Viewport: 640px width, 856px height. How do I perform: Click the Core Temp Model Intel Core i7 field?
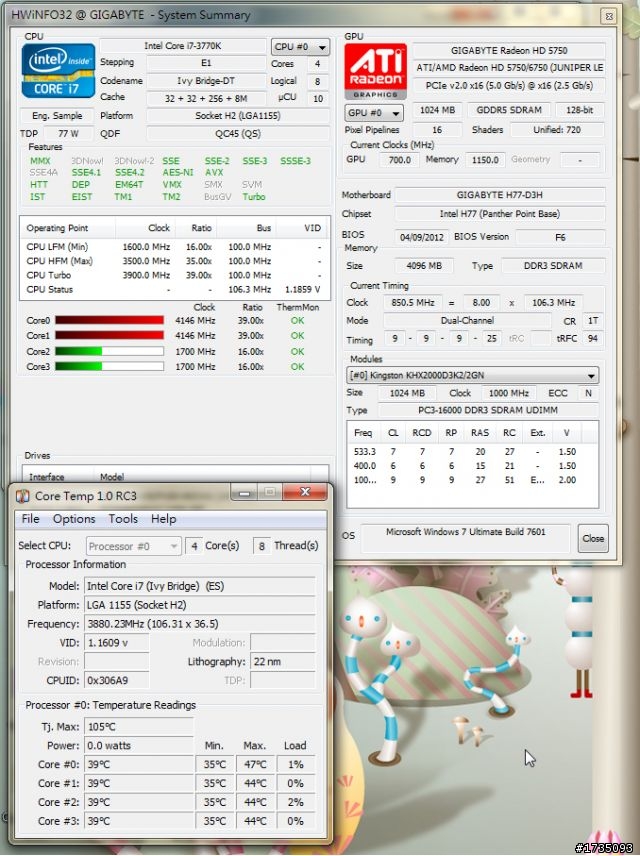[x=200, y=586]
